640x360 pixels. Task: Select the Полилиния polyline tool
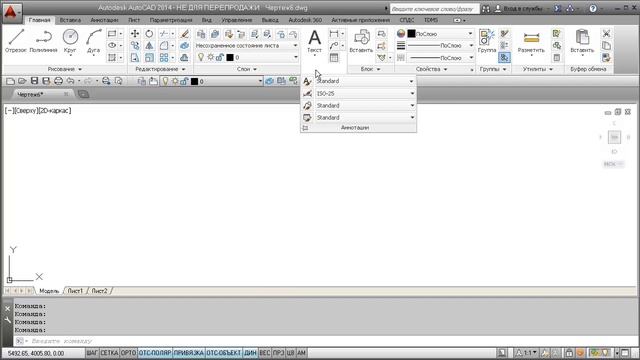43,41
